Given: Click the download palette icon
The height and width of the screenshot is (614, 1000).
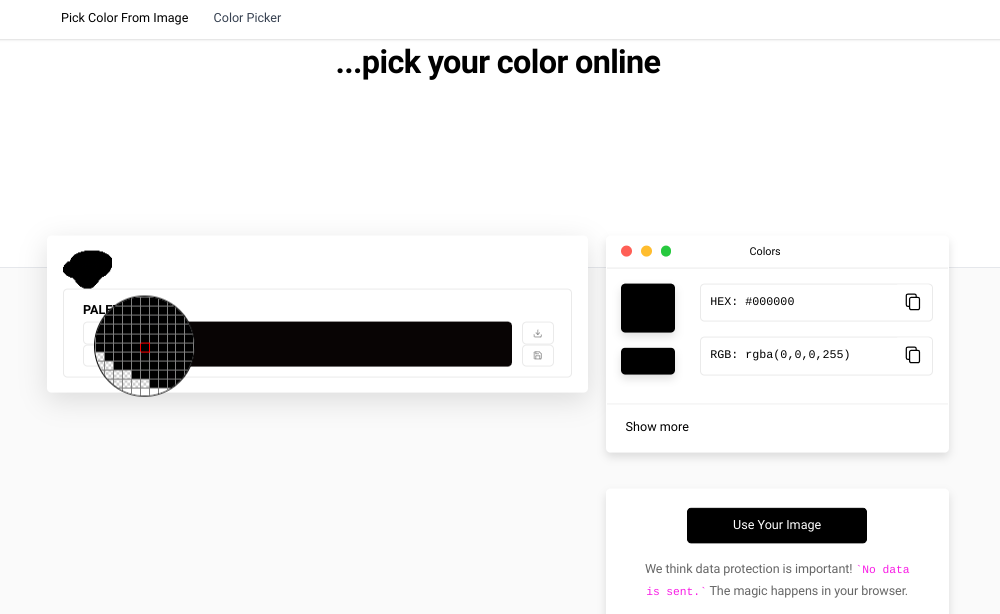Looking at the screenshot, I should pos(538,334).
